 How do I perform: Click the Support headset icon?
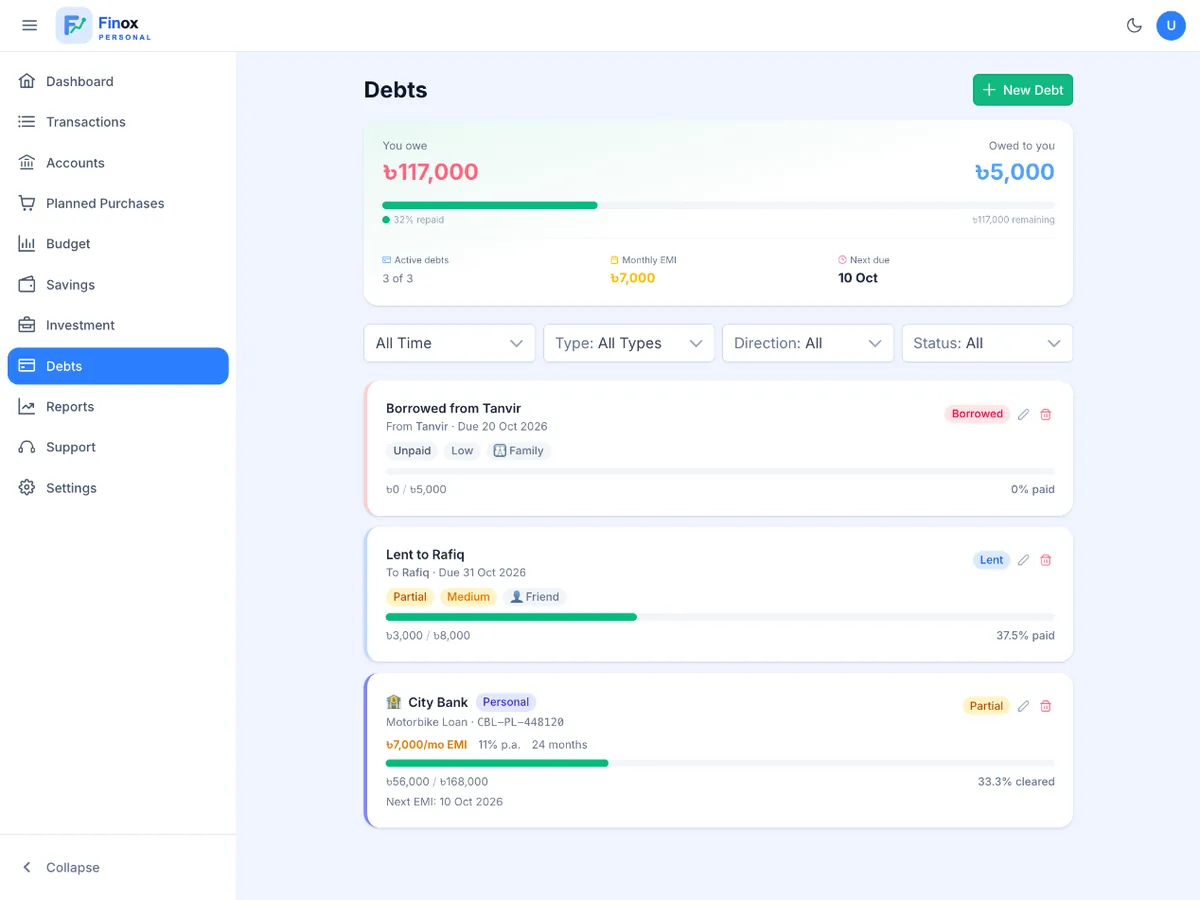[x=27, y=447]
